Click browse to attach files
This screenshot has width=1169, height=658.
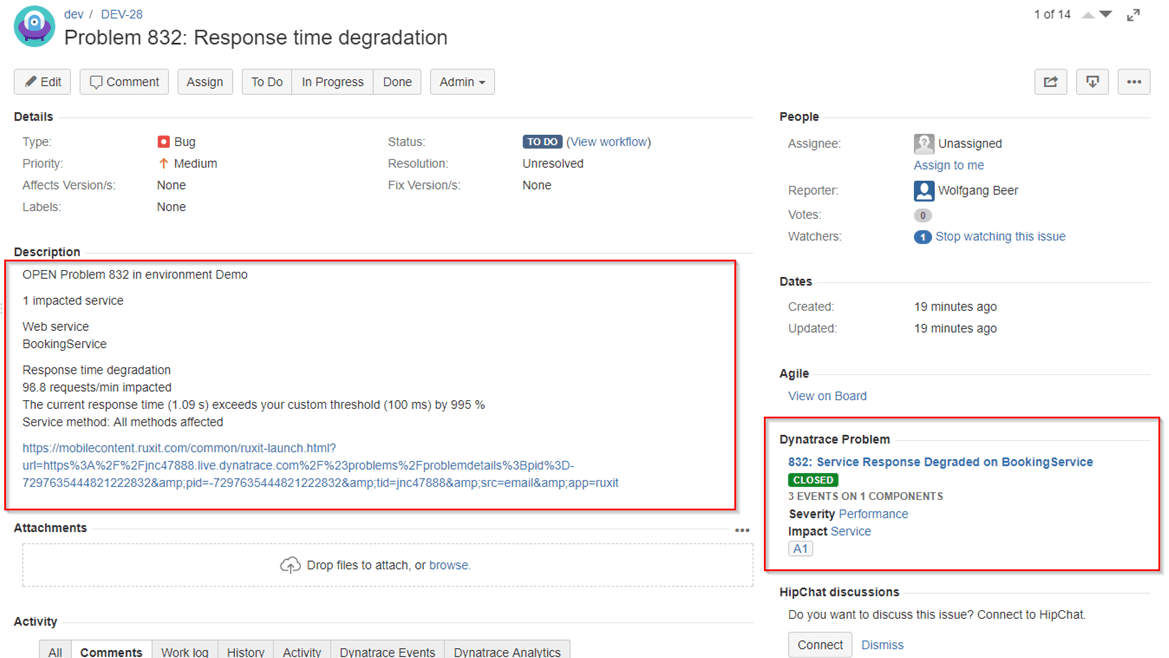[x=449, y=565]
